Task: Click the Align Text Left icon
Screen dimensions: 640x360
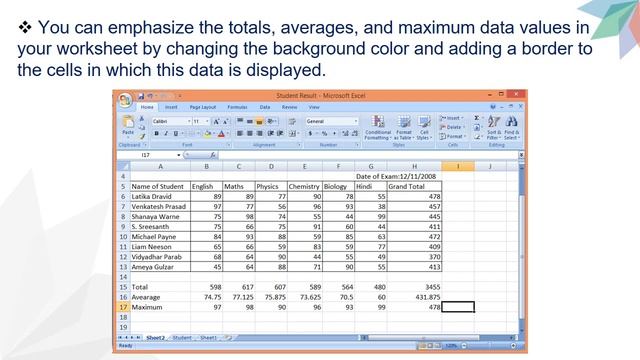Action: point(240,133)
